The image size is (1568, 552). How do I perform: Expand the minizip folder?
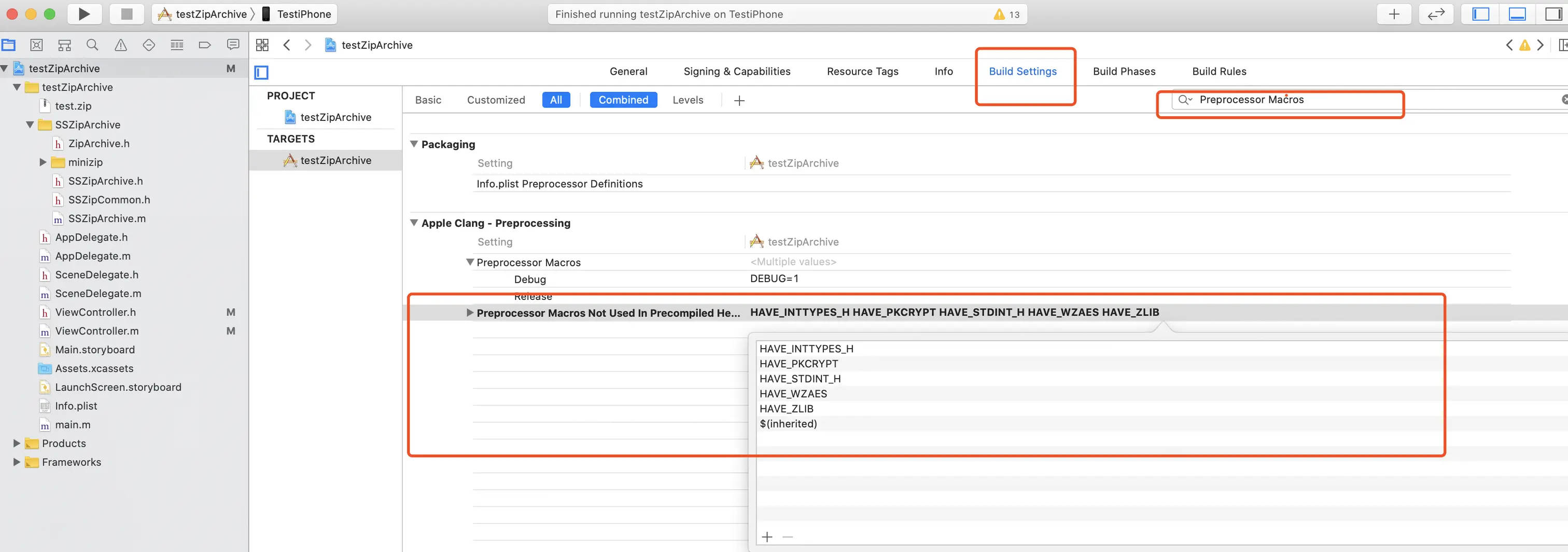click(43, 162)
